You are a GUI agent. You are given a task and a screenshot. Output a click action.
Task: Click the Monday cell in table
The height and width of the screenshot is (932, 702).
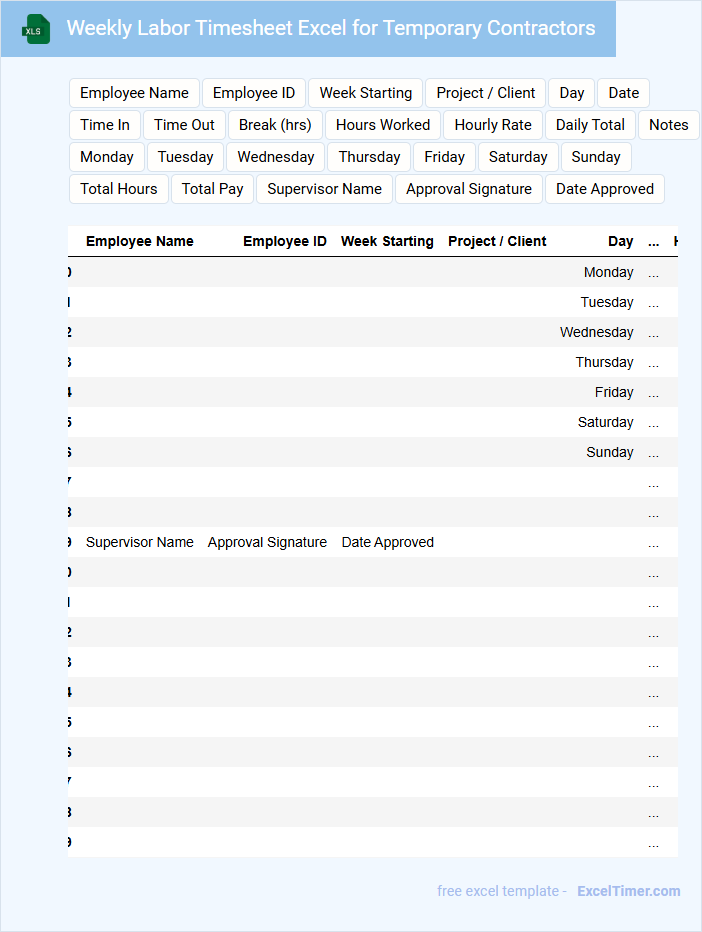(x=608, y=272)
